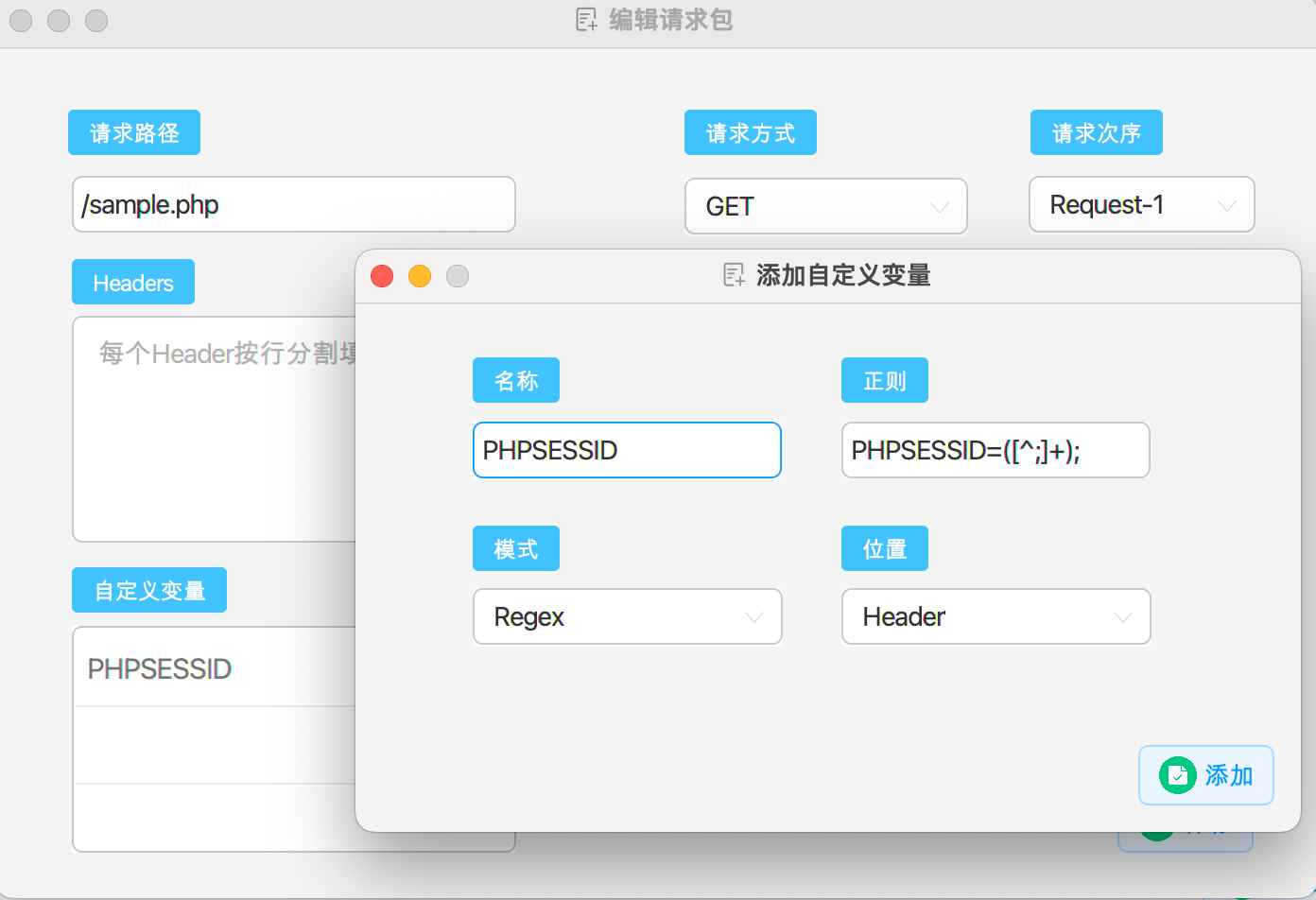The width and height of the screenshot is (1316, 900).
Task: Click the document icon in 添加自定义变量 dialog title
Action: point(734,275)
